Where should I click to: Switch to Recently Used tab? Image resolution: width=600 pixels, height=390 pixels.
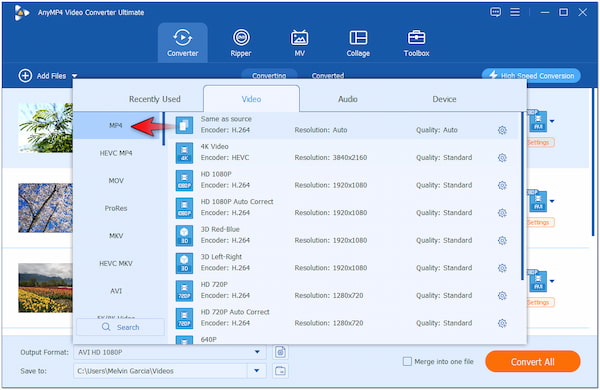click(x=155, y=99)
